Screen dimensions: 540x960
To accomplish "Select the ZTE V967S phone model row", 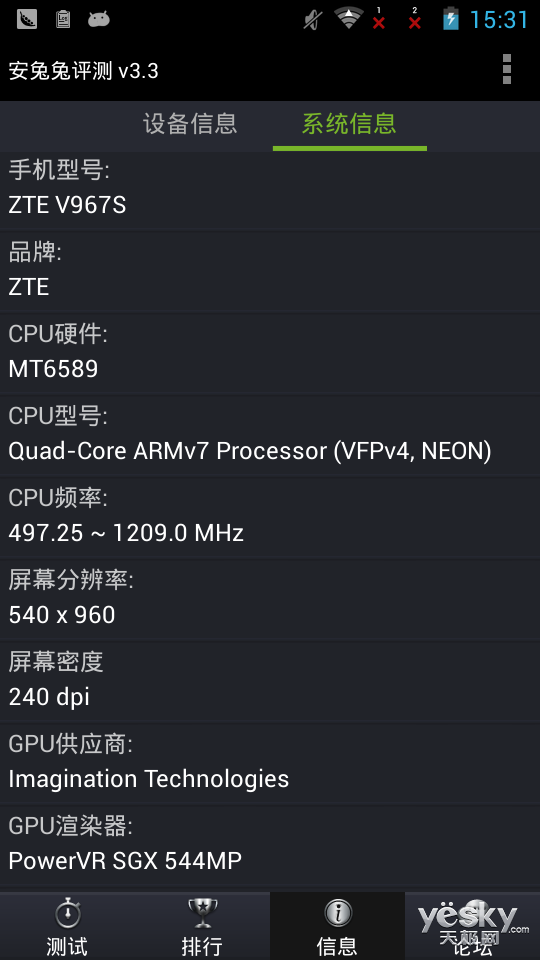I will coord(270,189).
